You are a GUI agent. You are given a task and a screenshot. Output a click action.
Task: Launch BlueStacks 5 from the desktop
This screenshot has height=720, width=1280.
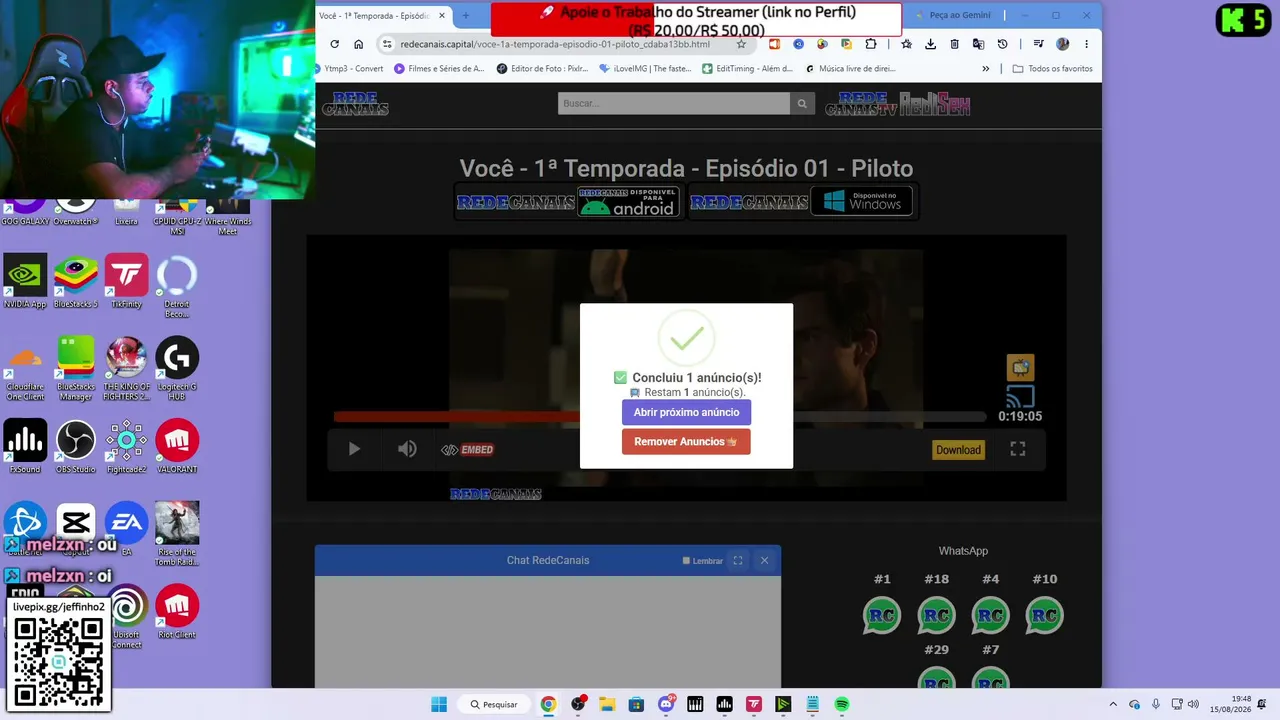point(76,281)
